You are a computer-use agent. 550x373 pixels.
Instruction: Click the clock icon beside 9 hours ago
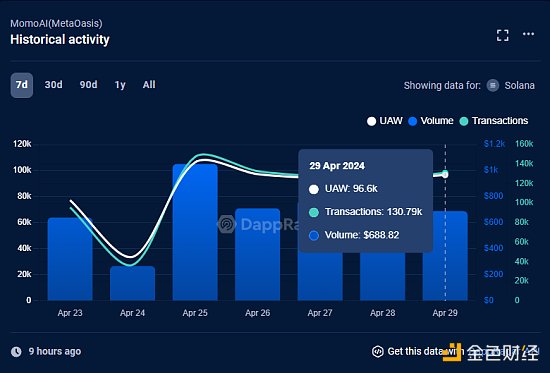[x=16, y=352]
